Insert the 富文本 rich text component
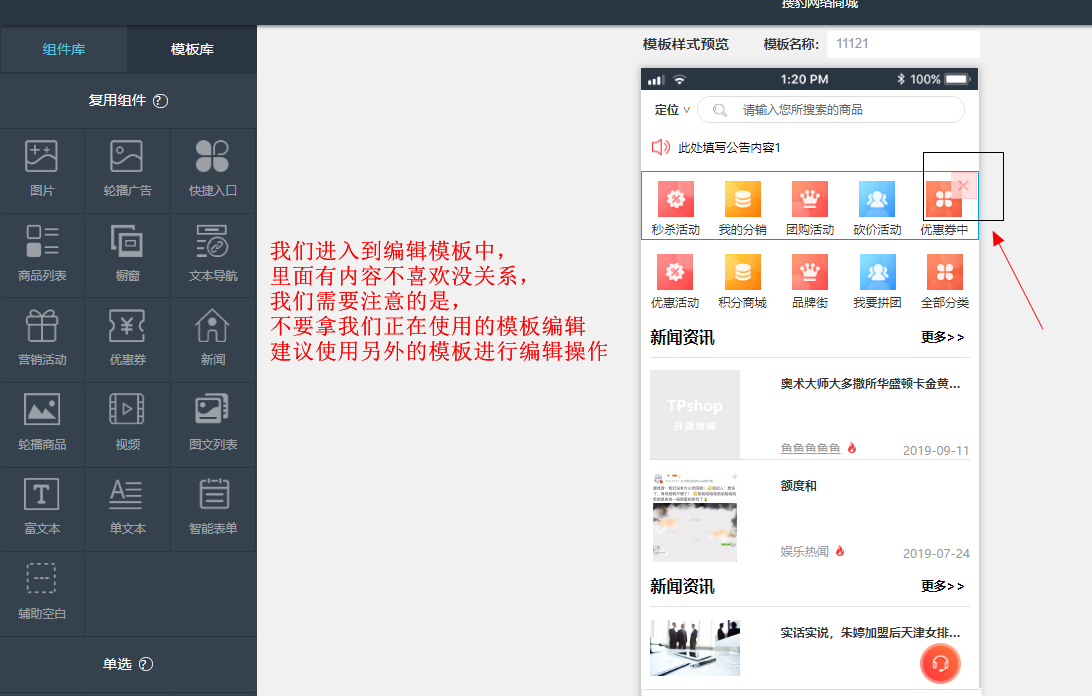 (42, 507)
